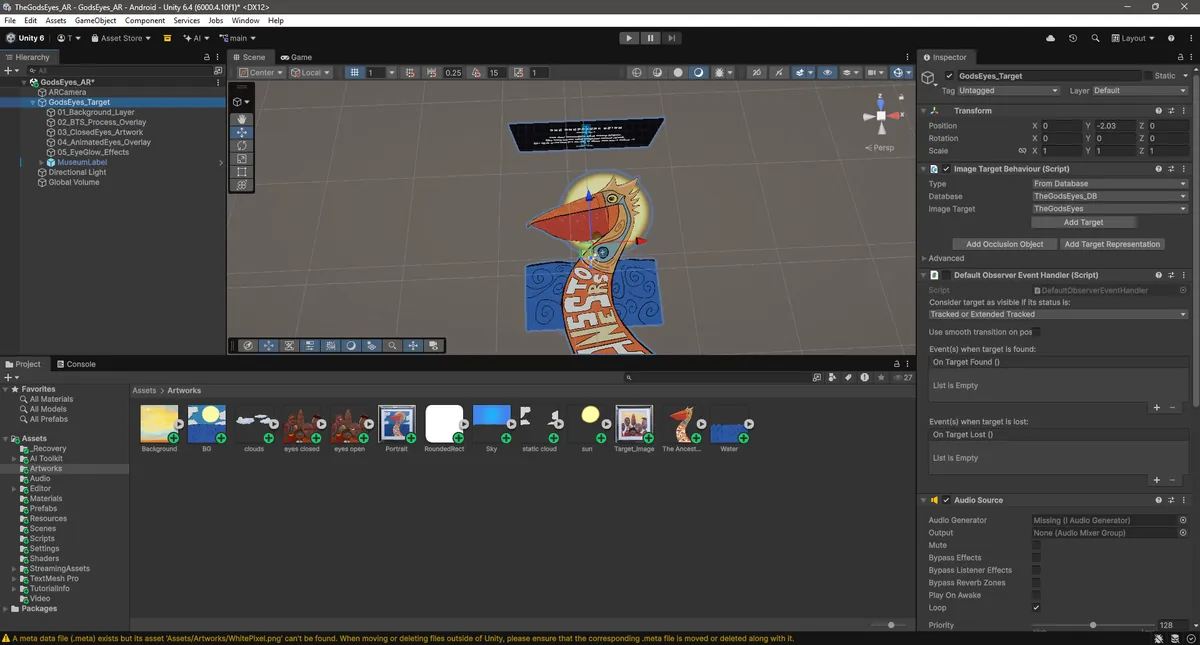Click the Step frame button
This screenshot has height=645, width=1200.
coord(672,38)
